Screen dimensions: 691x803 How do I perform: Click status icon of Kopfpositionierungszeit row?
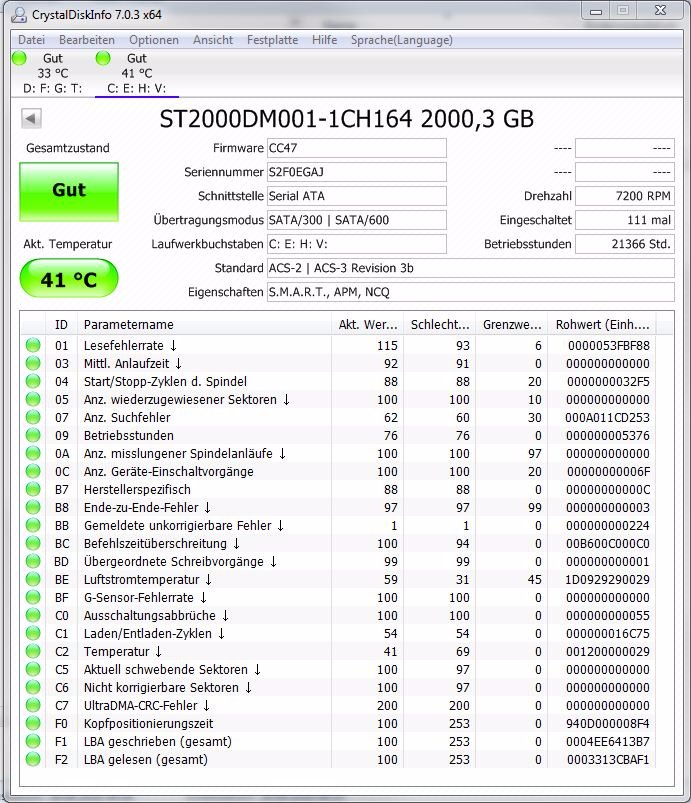pyautogui.click(x=33, y=723)
